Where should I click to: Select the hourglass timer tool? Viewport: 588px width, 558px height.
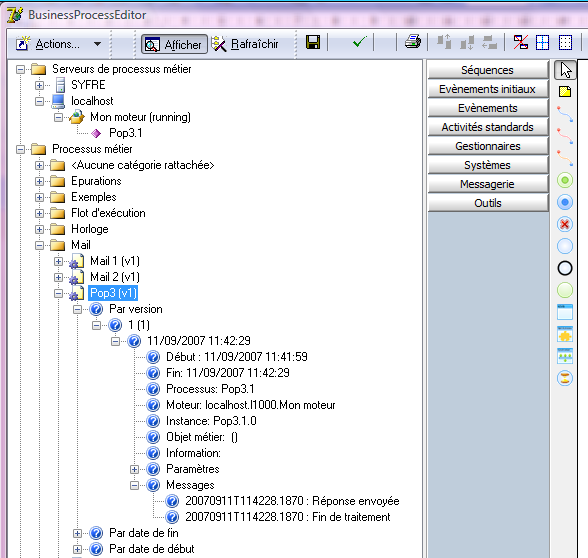pyautogui.click(x=565, y=378)
